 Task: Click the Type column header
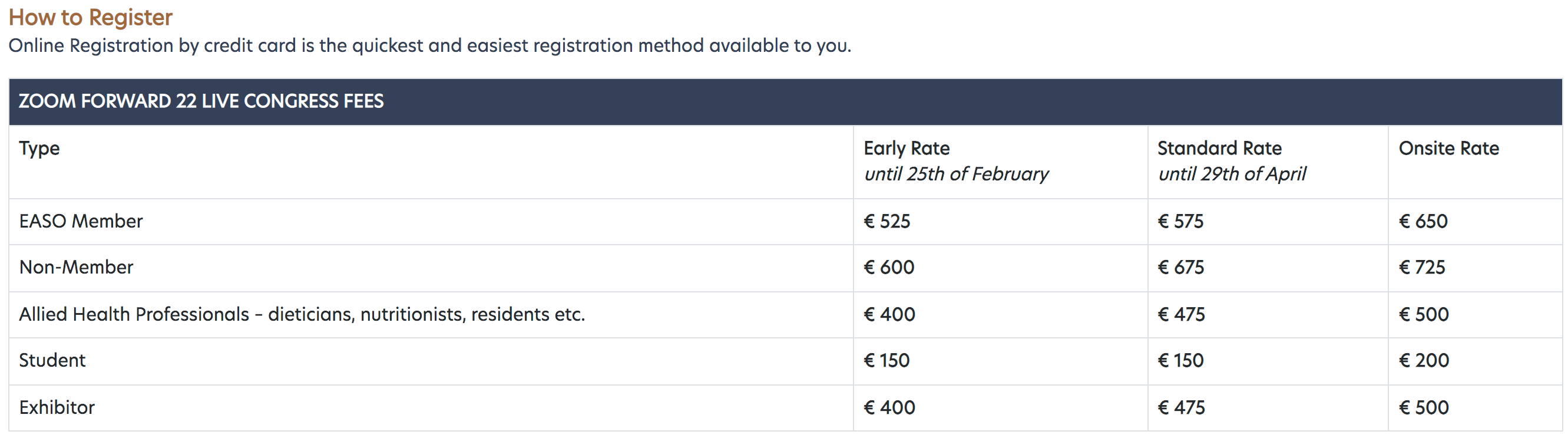coord(39,149)
